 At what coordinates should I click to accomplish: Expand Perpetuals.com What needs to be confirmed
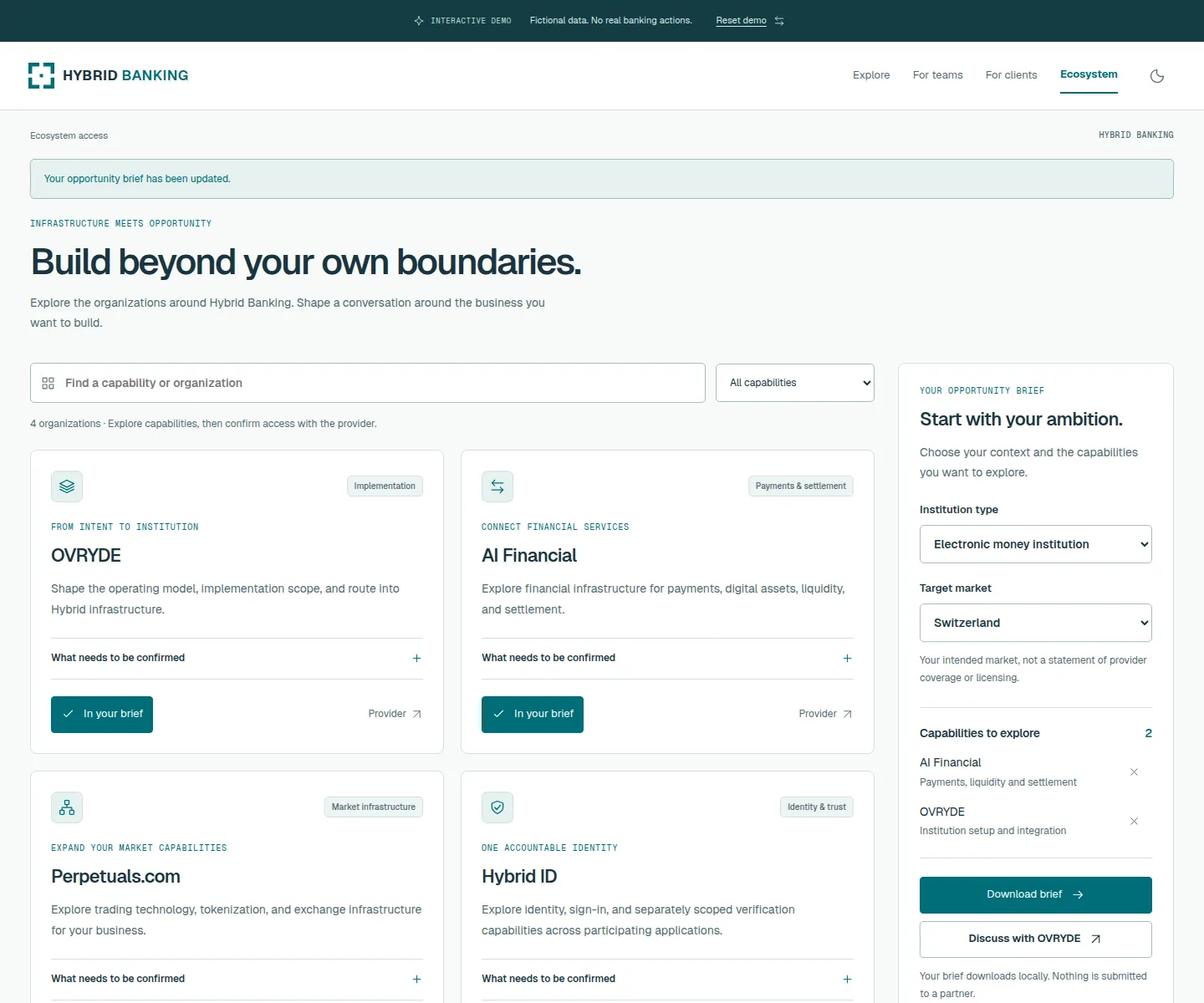coord(237,980)
